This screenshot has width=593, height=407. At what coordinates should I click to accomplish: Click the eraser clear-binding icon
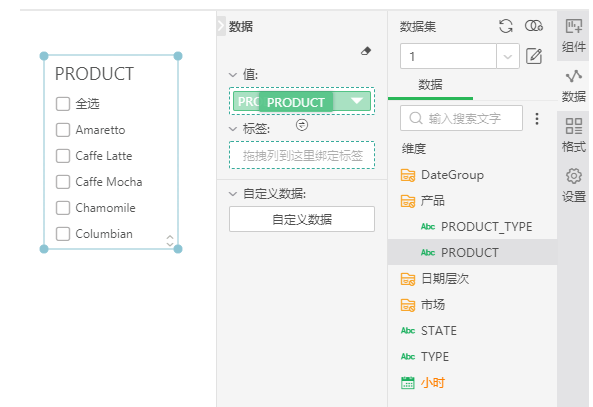[x=366, y=51]
